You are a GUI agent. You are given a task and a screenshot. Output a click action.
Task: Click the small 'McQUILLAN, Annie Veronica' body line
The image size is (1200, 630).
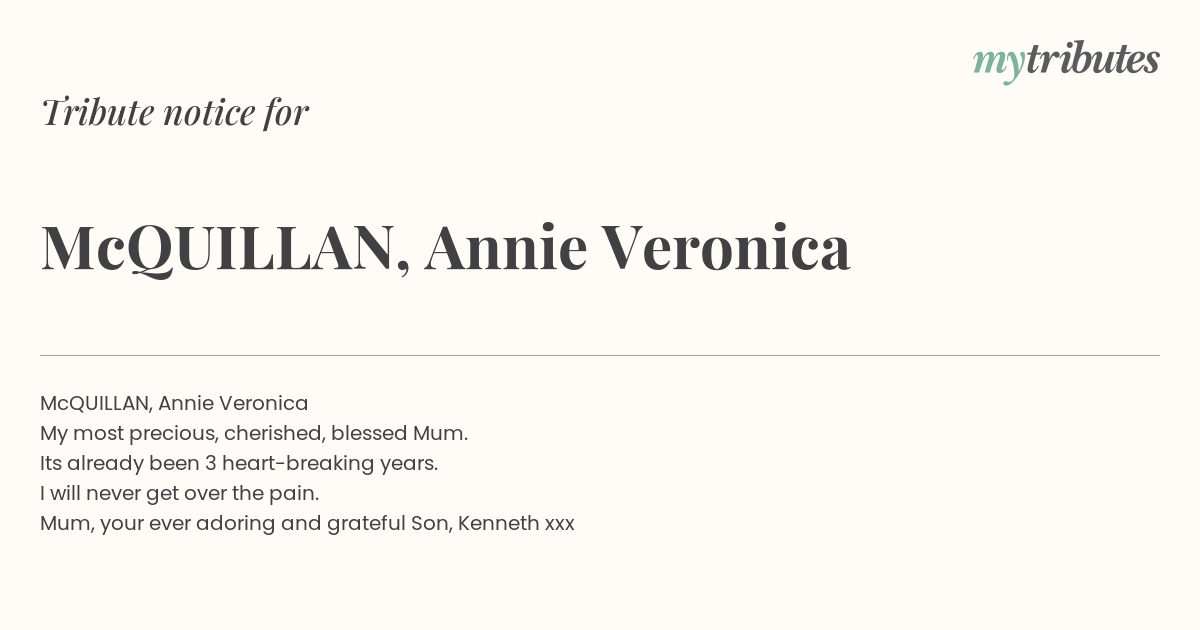[x=174, y=403]
